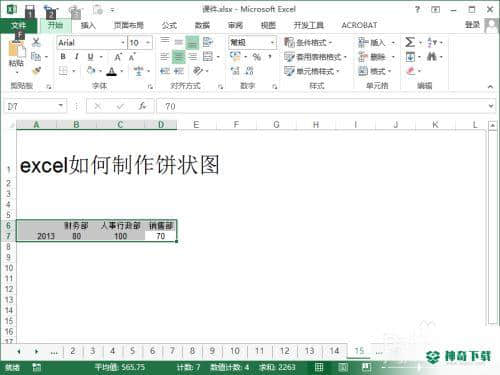The height and width of the screenshot is (375, 500).
Task: Click the Format Painter brush icon
Action: 36,71
